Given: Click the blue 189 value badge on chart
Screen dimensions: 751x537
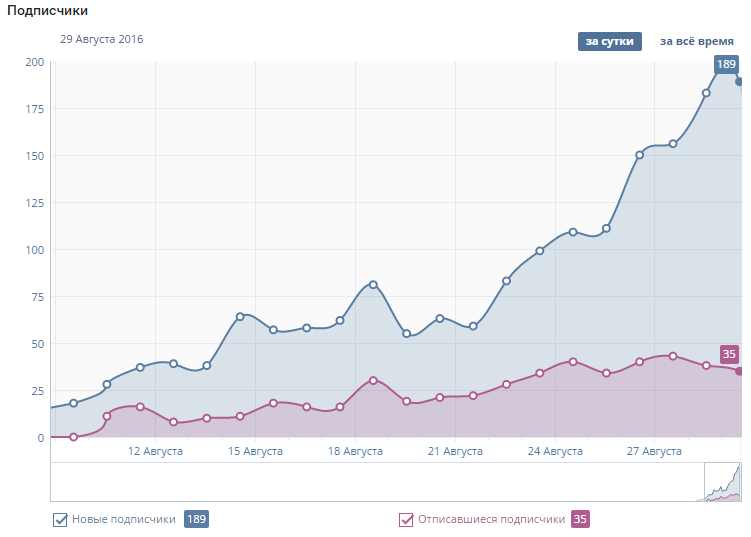Looking at the screenshot, I should [726, 65].
